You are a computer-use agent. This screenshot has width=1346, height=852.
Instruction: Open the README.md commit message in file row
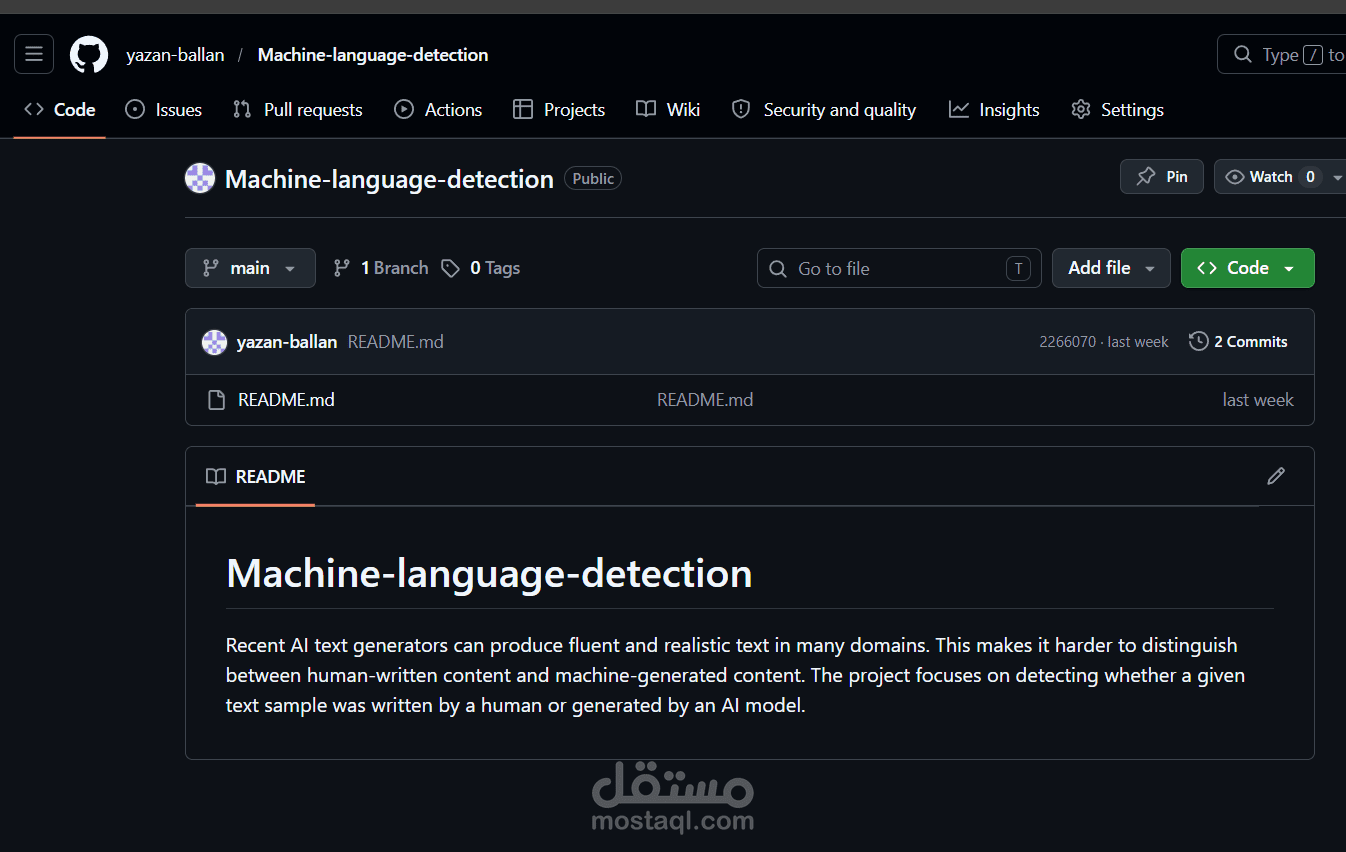click(x=705, y=400)
